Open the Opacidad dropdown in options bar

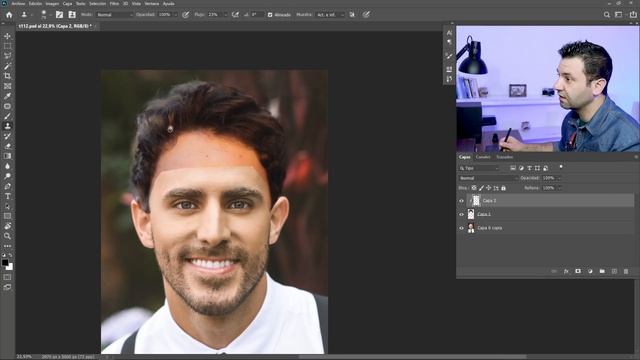(176, 15)
